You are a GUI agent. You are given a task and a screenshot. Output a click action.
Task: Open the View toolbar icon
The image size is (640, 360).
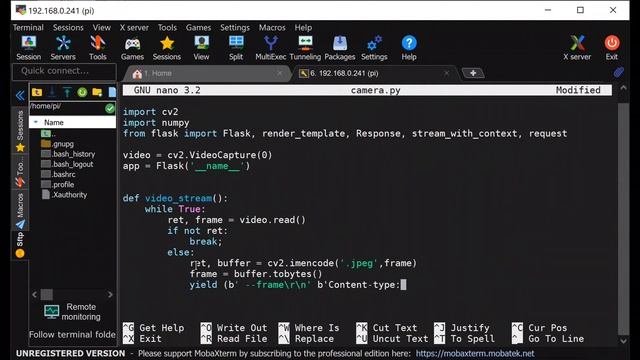click(x=201, y=48)
